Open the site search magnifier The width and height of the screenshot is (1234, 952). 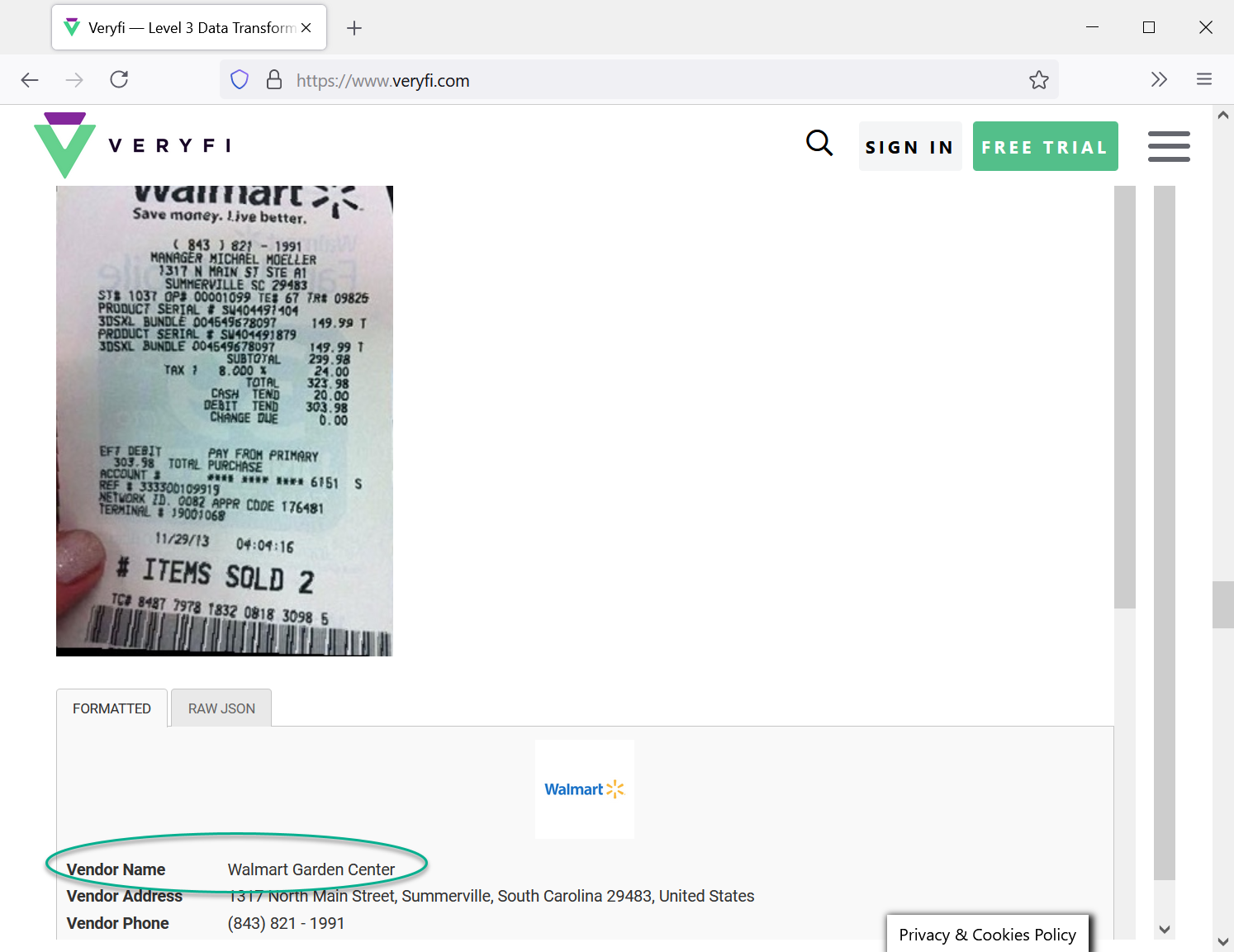tap(819, 144)
